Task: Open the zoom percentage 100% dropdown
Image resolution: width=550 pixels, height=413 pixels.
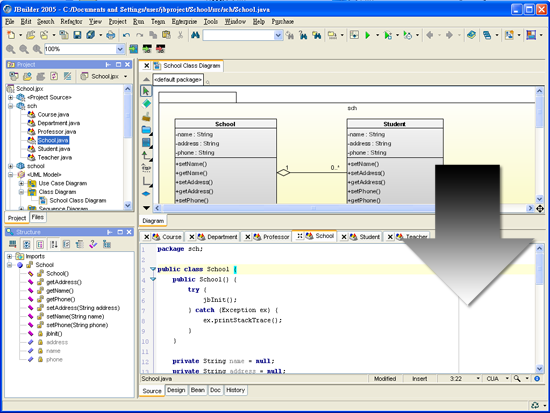Action: pyautogui.click(x=120, y=49)
